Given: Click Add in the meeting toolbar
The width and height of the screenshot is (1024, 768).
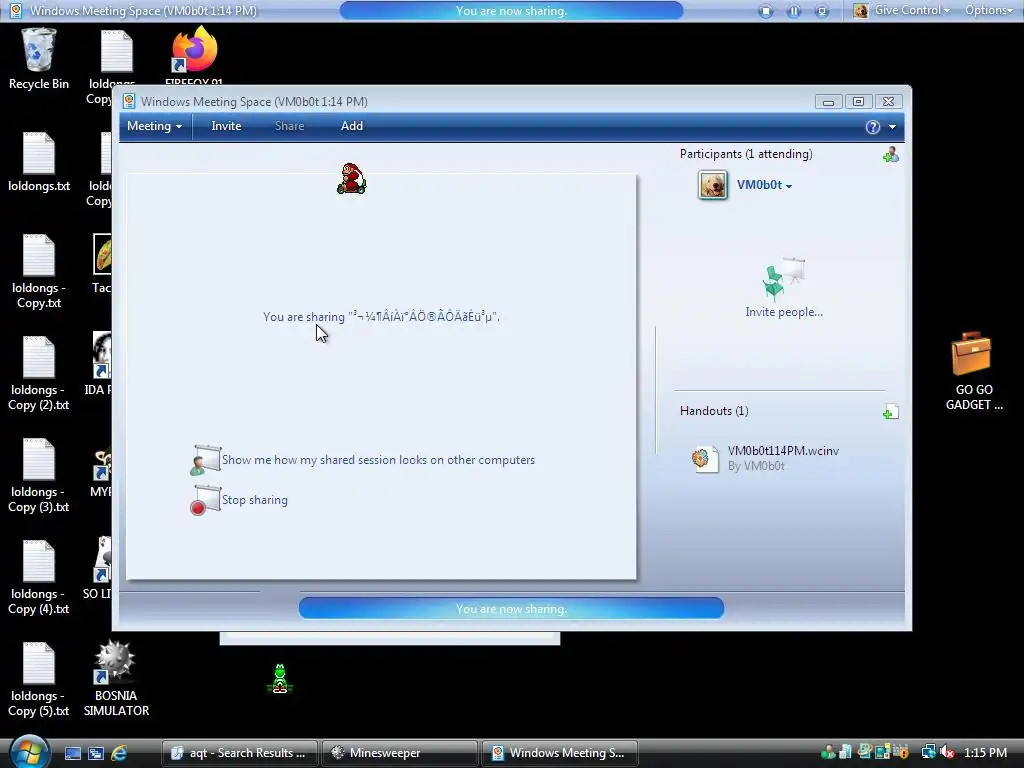Looking at the screenshot, I should pos(351,126).
